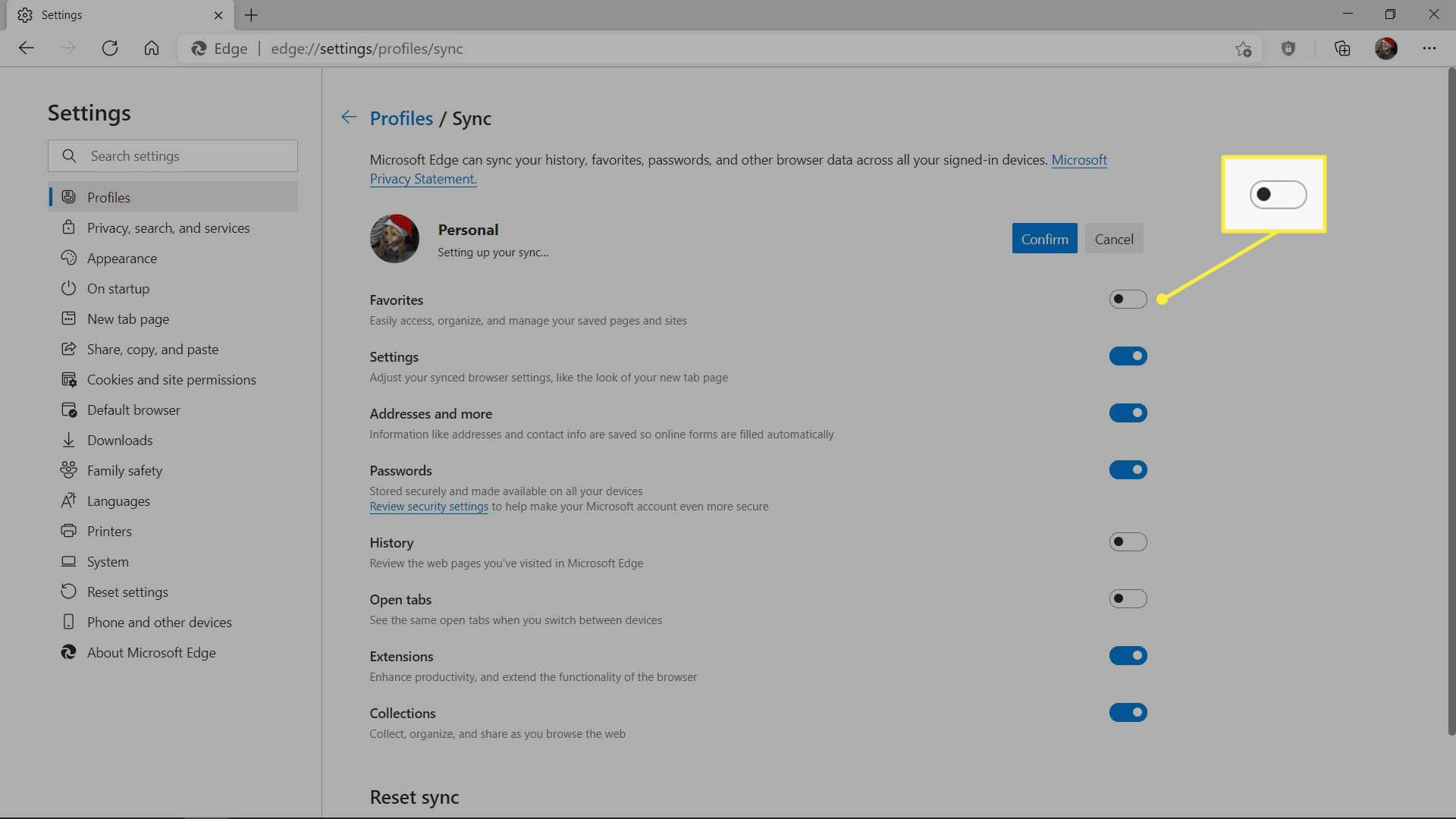
Task: Enable the History sync toggle
Action: tap(1128, 541)
